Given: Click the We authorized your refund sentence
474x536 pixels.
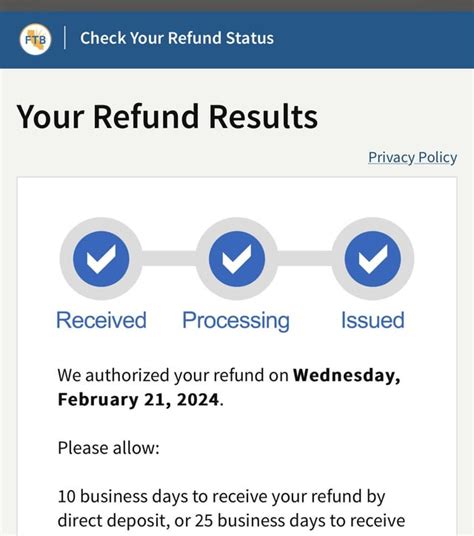Looking at the screenshot, I should coord(229,387).
